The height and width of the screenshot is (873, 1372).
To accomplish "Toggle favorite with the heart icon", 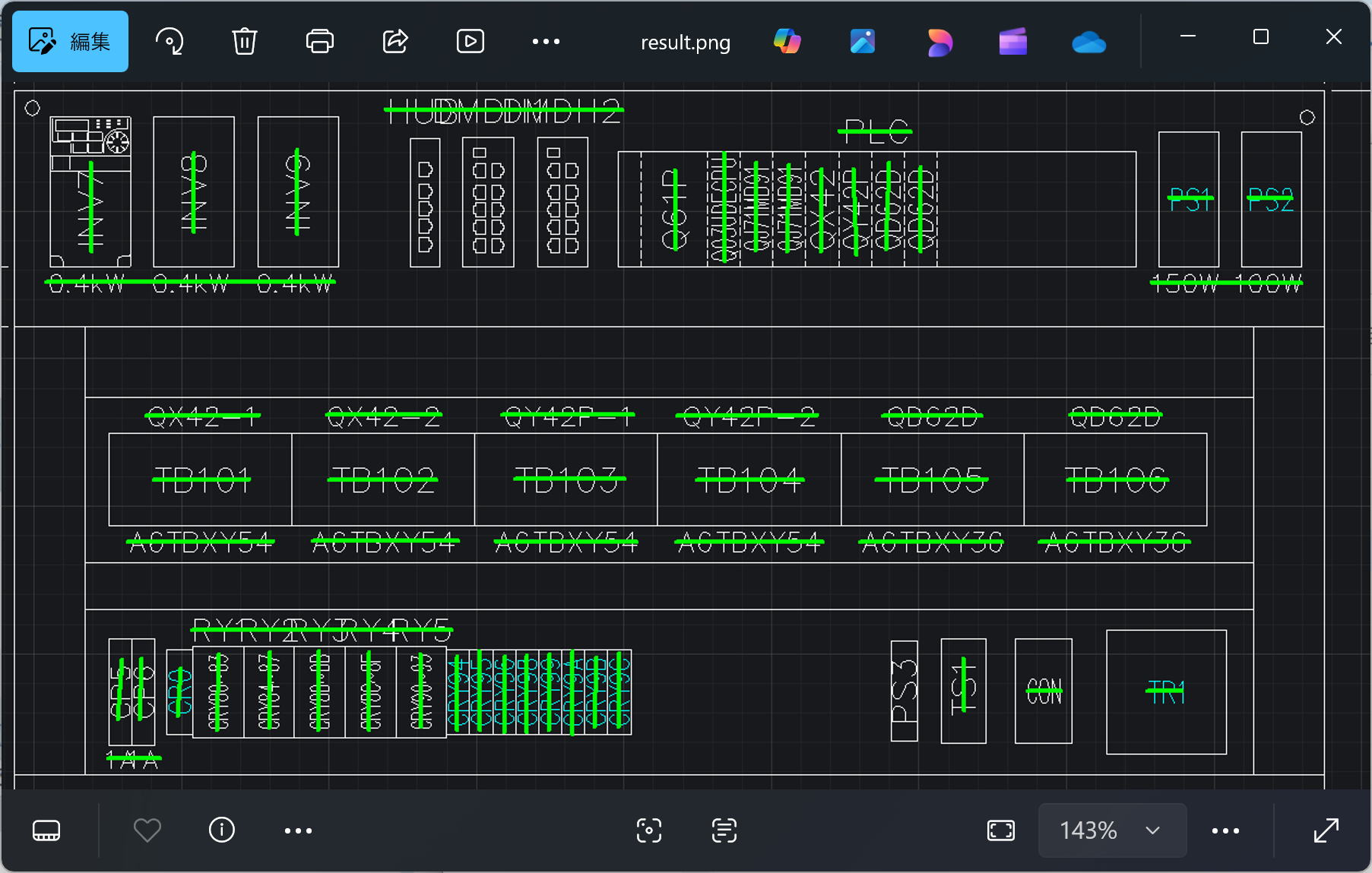I will (x=147, y=830).
